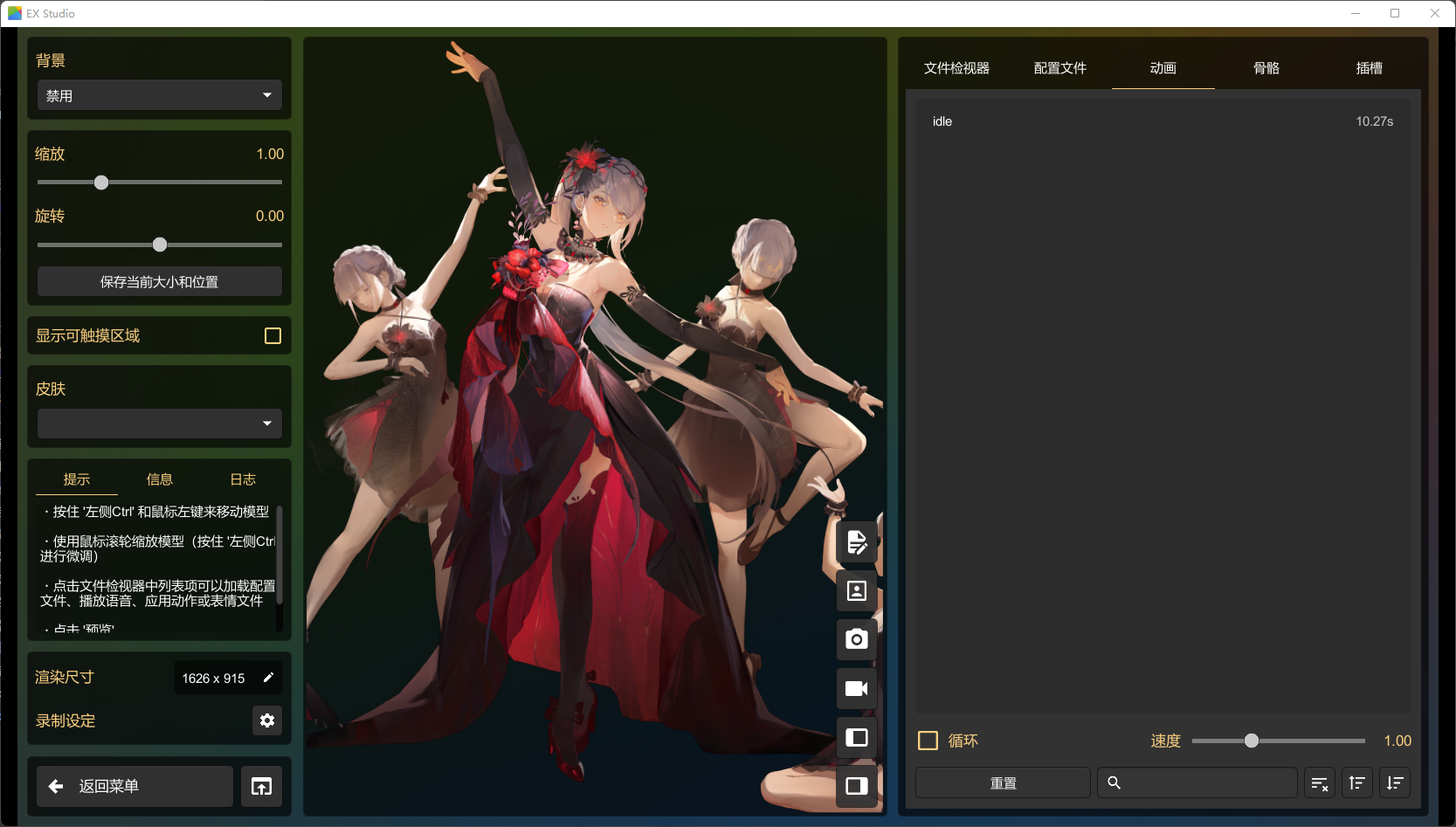Edit render size with the pencil icon

point(268,678)
